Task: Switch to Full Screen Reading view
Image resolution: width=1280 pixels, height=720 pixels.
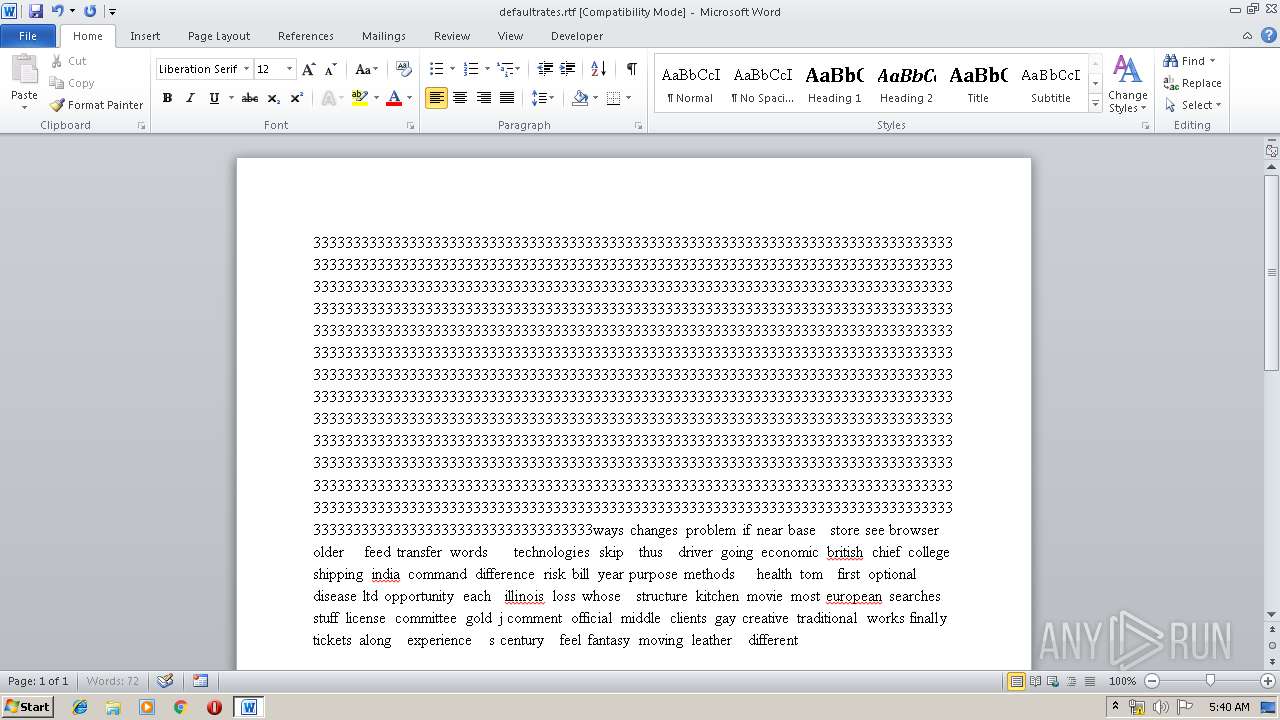Action: pos(1034,681)
